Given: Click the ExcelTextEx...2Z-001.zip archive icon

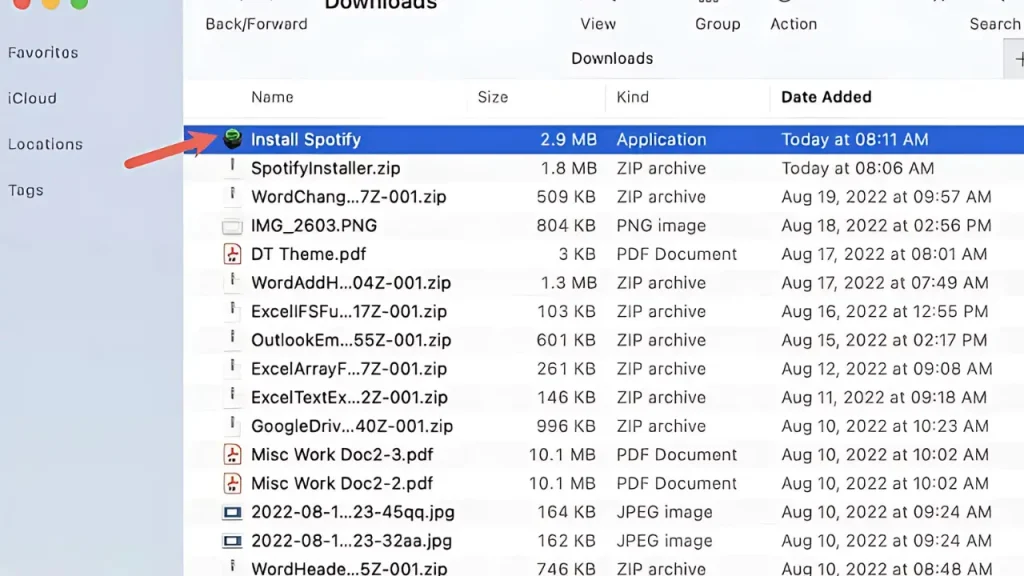Looking at the screenshot, I should point(232,397).
